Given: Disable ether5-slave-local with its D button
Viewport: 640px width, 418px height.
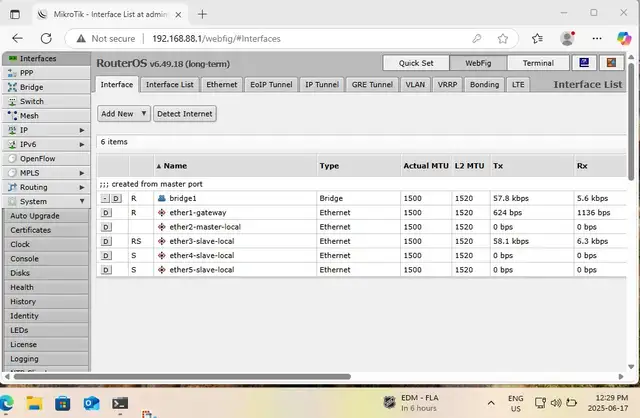Looking at the screenshot, I should point(106,270).
